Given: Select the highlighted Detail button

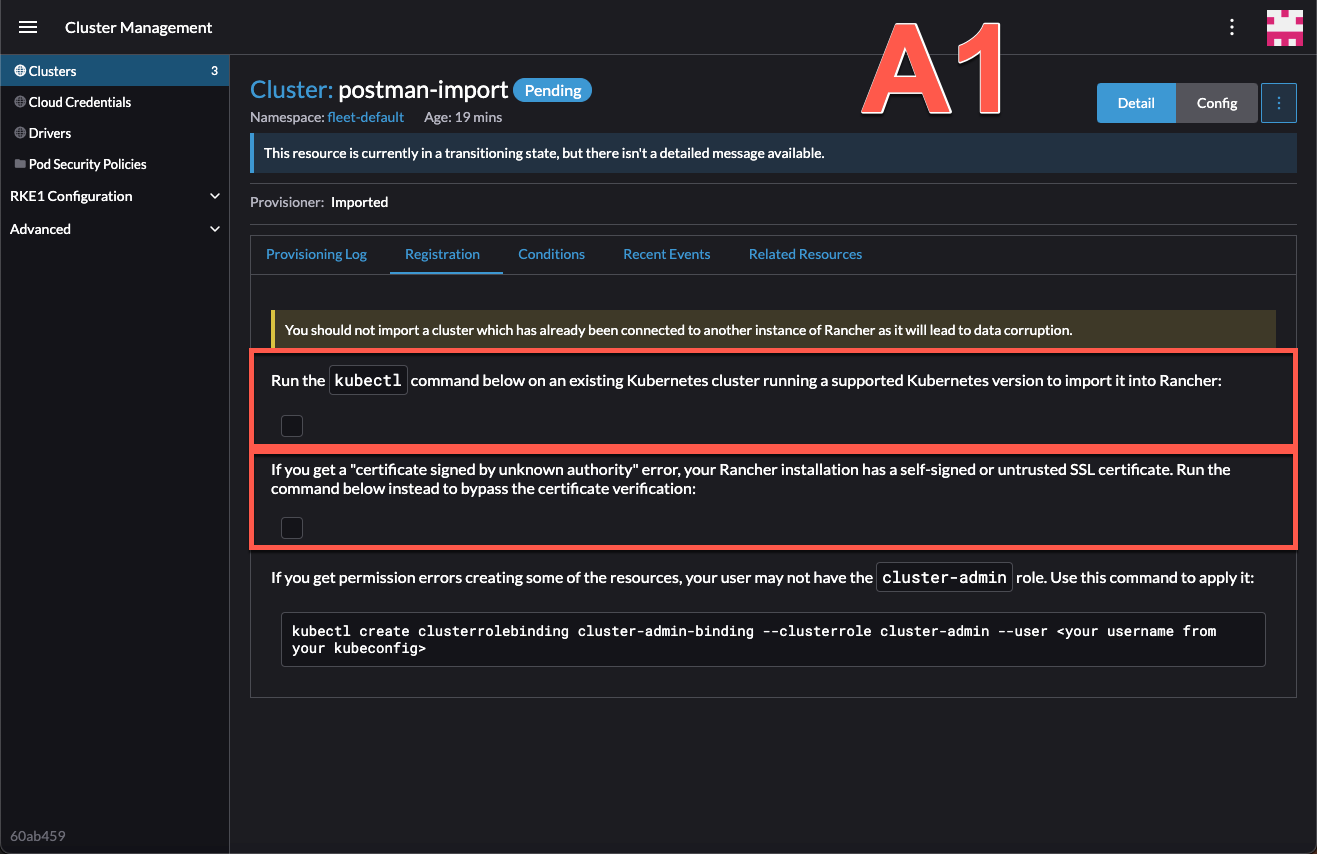Looking at the screenshot, I should pos(1136,102).
